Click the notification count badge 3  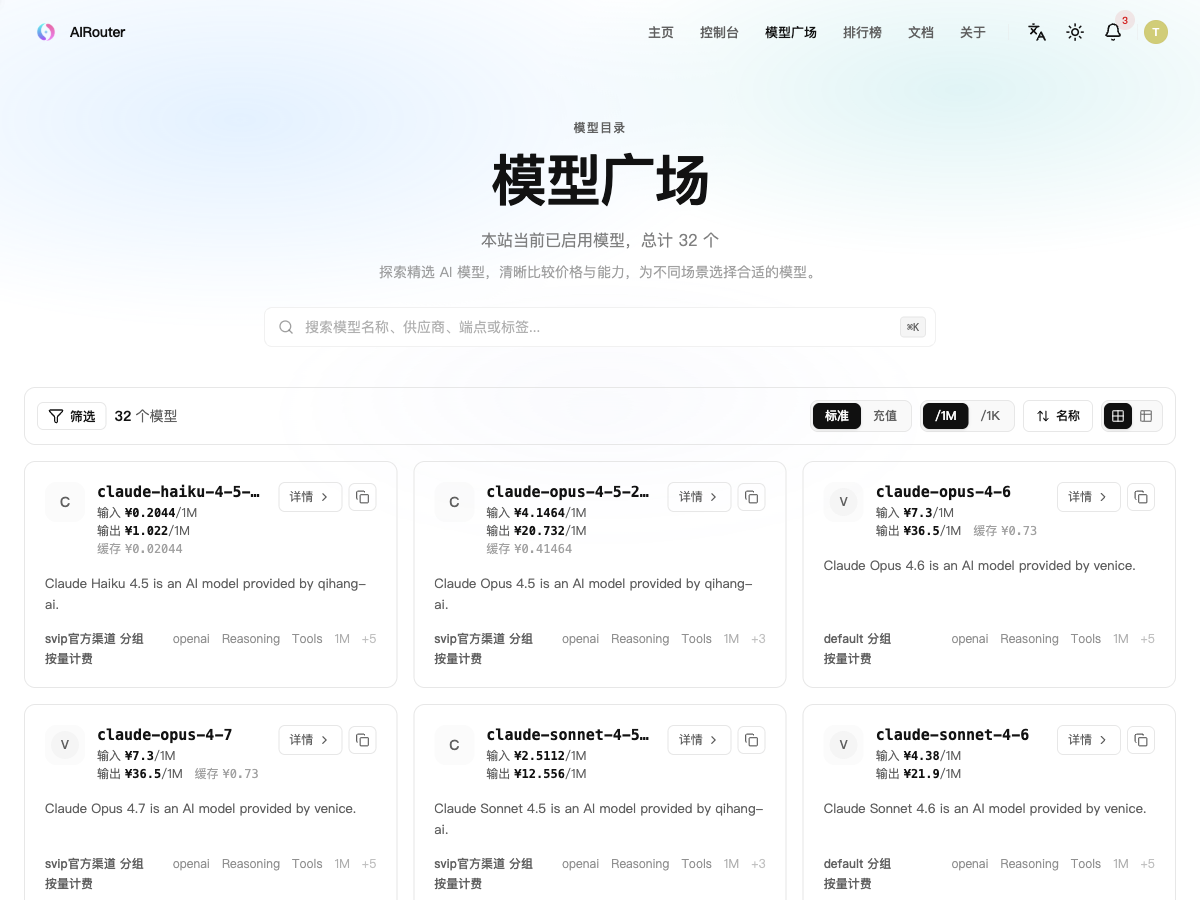pos(1125,20)
